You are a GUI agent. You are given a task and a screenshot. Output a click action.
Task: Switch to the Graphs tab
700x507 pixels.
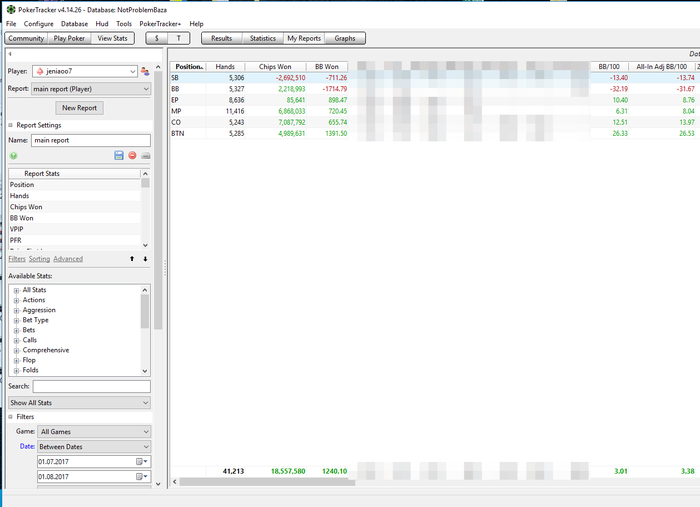pos(345,38)
